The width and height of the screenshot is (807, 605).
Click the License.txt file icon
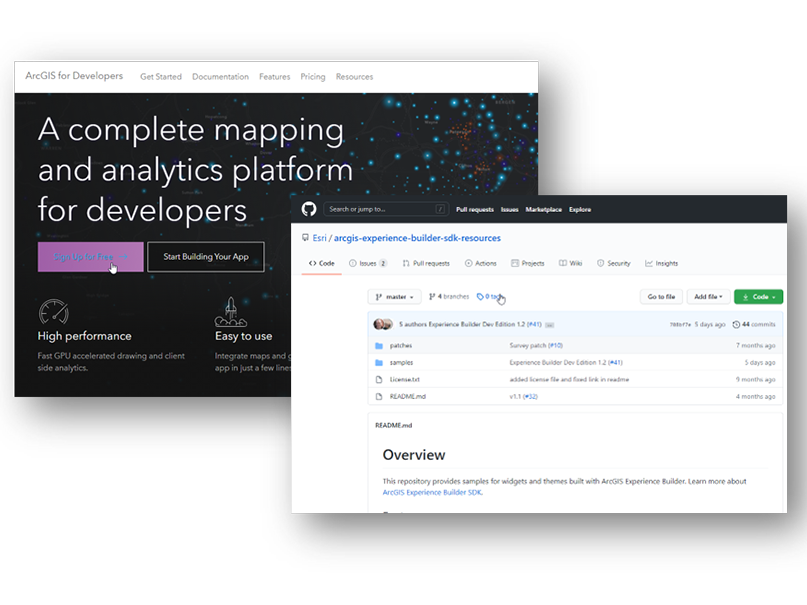379,379
